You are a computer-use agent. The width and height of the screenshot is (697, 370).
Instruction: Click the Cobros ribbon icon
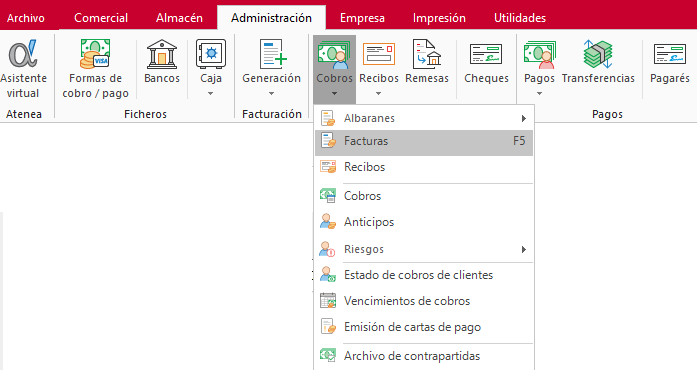(x=334, y=55)
